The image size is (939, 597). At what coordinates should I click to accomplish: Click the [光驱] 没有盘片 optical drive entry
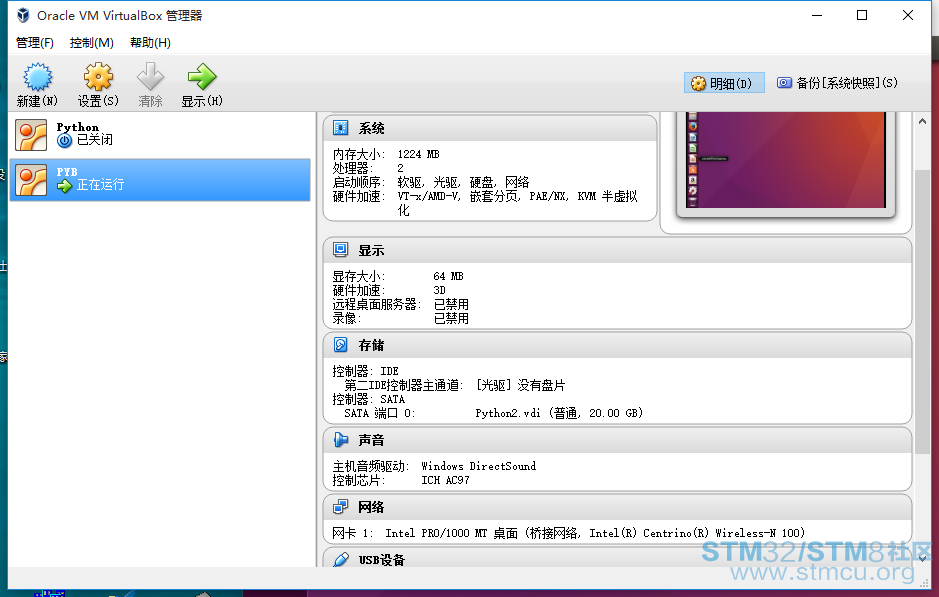(x=520, y=385)
